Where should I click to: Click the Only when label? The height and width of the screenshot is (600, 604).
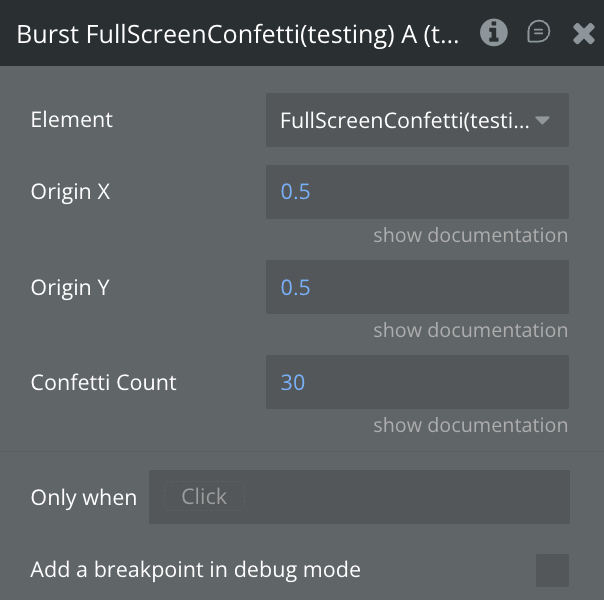coord(84,498)
